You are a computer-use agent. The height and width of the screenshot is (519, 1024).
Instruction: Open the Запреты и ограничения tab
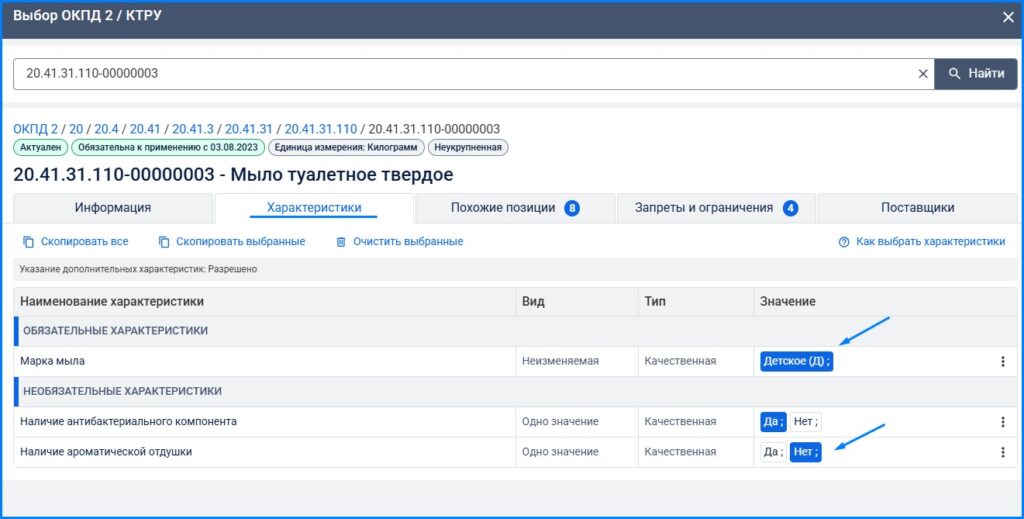coord(716,208)
